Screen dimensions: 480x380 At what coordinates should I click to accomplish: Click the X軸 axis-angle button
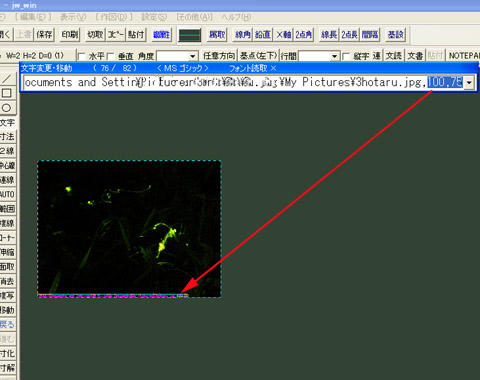[x=284, y=34]
